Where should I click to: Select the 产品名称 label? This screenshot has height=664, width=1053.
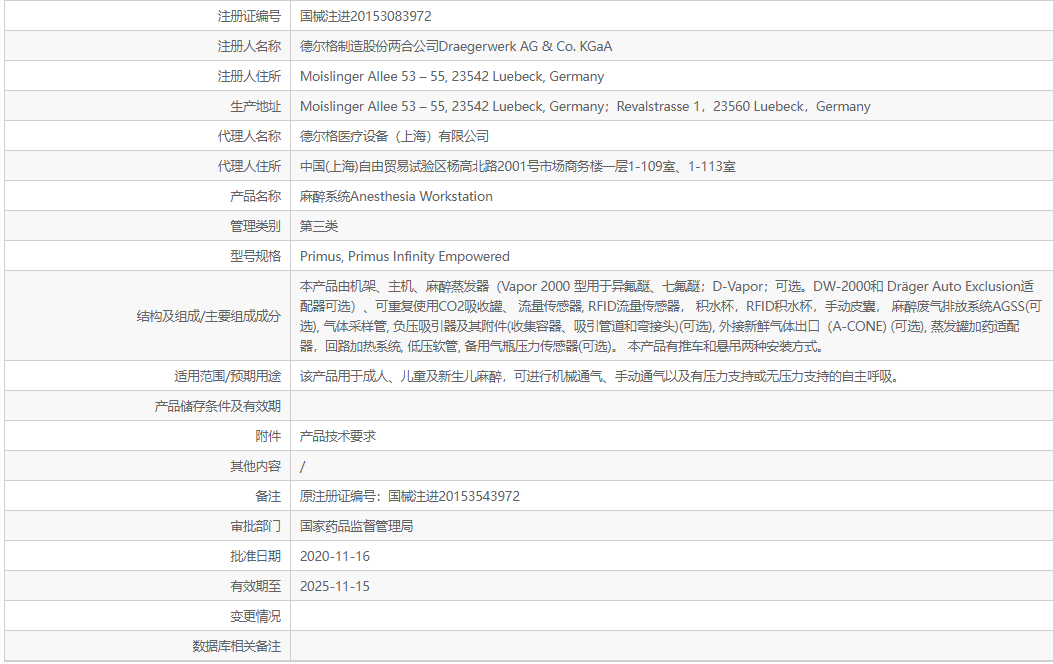pyautogui.click(x=255, y=196)
